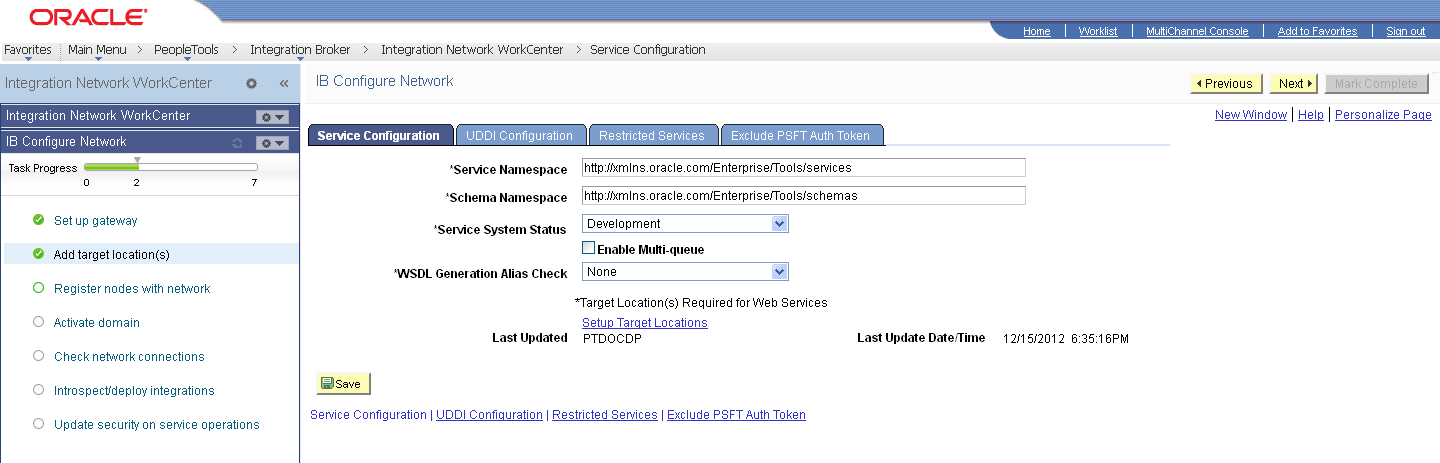Switch to Restricted Services tab

[x=652, y=136]
